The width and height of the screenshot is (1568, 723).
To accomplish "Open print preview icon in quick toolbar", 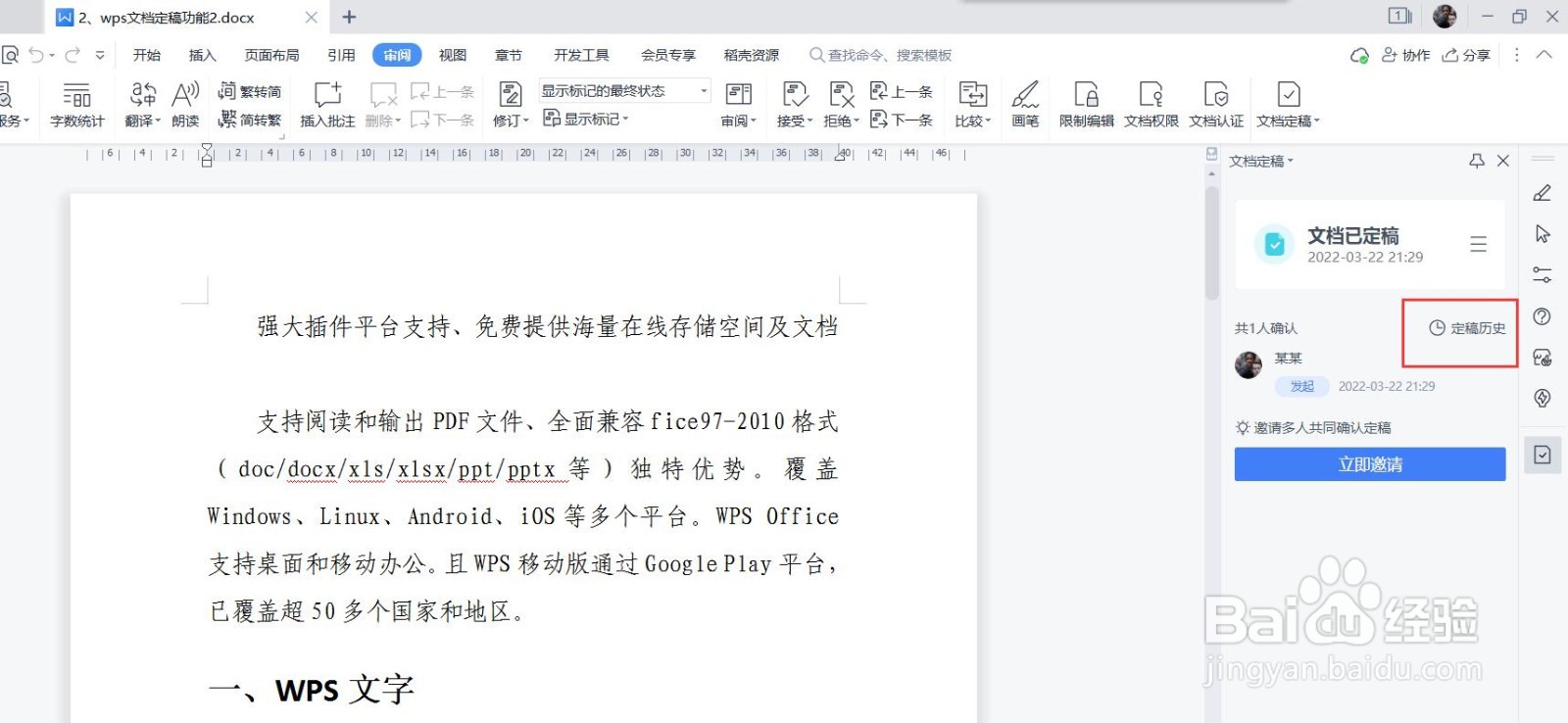I will [x=10, y=55].
